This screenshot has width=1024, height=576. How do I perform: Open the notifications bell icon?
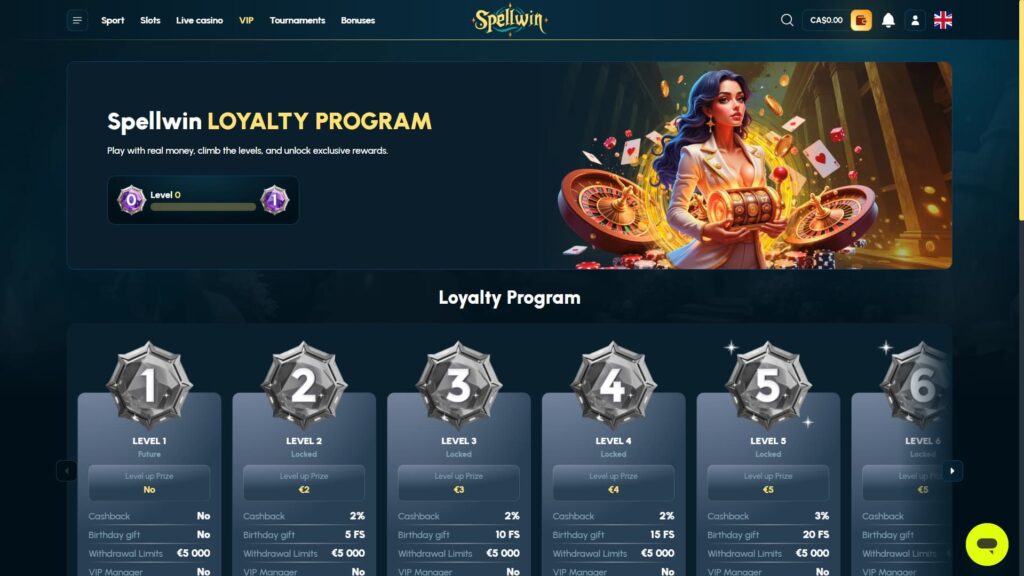pyautogui.click(x=888, y=20)
